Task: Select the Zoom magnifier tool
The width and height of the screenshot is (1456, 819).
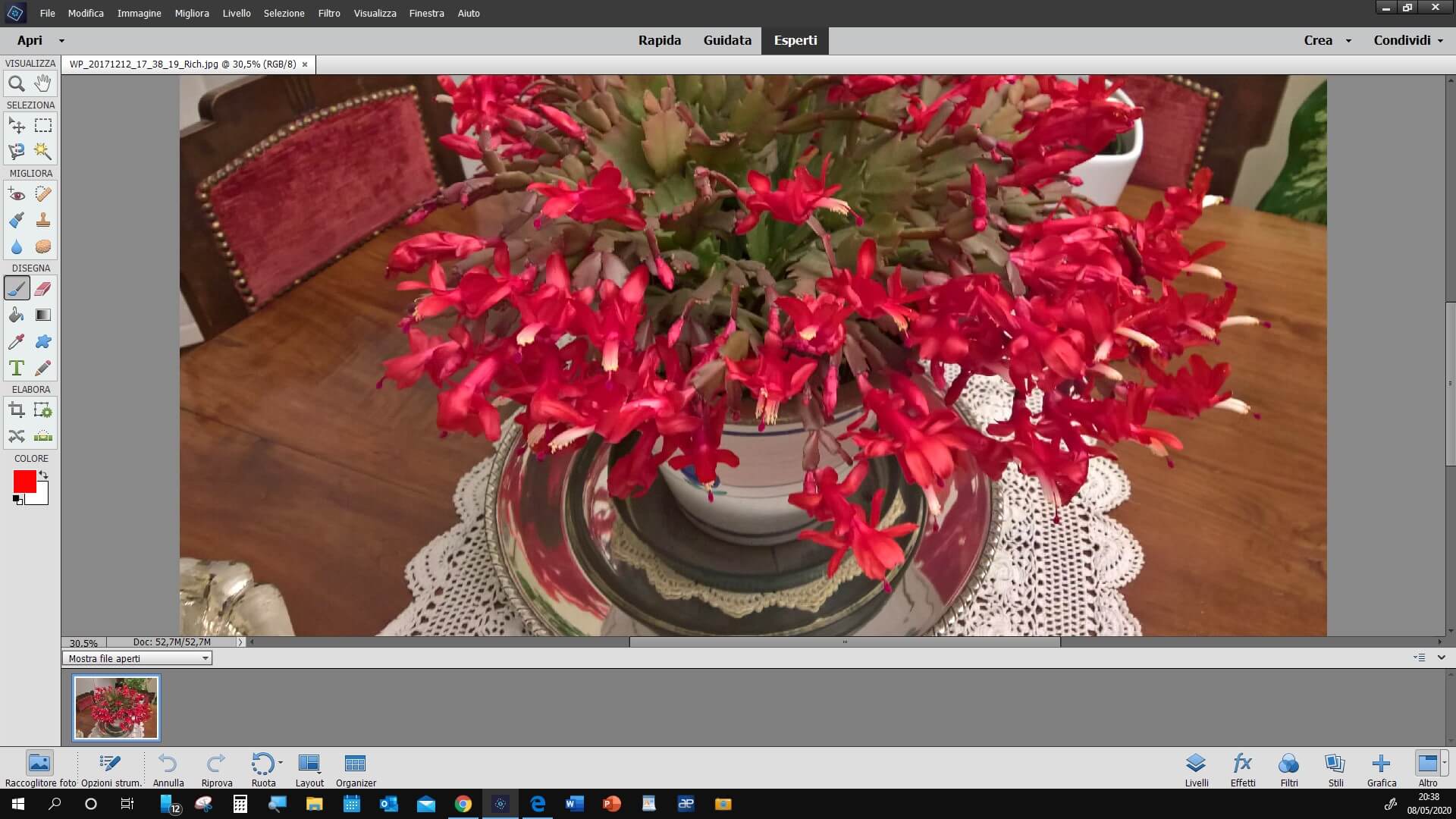Action: [16, 84]
